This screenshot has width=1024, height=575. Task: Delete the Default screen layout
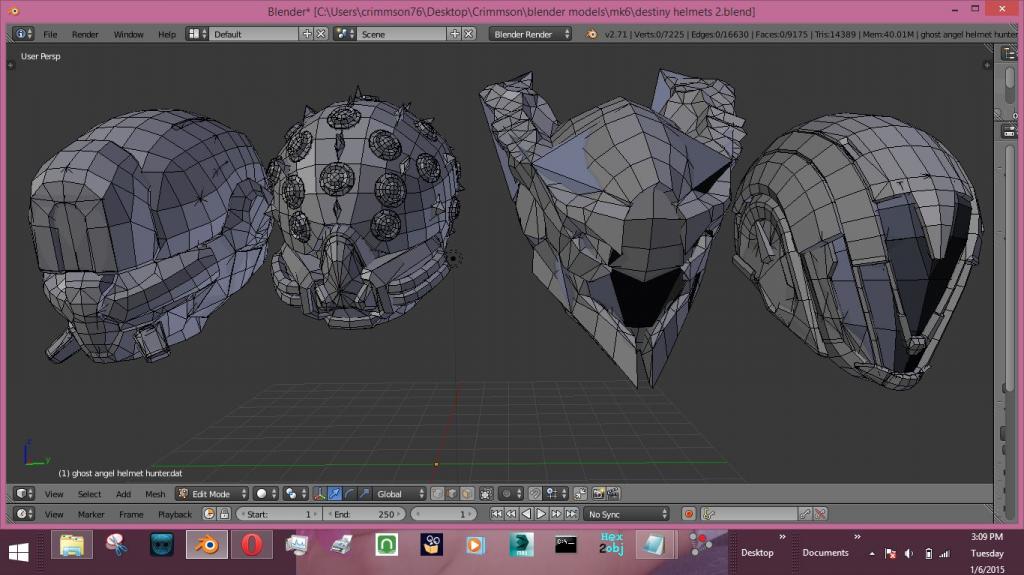(321, 34)
